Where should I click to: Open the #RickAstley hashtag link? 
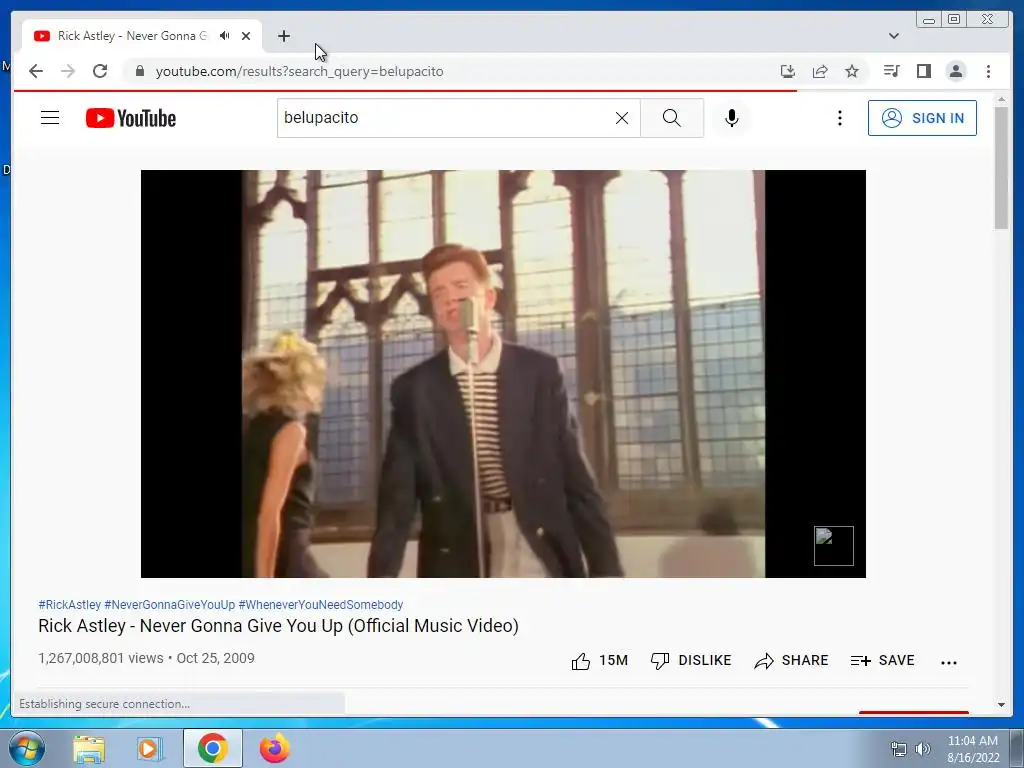pos(69,605)
